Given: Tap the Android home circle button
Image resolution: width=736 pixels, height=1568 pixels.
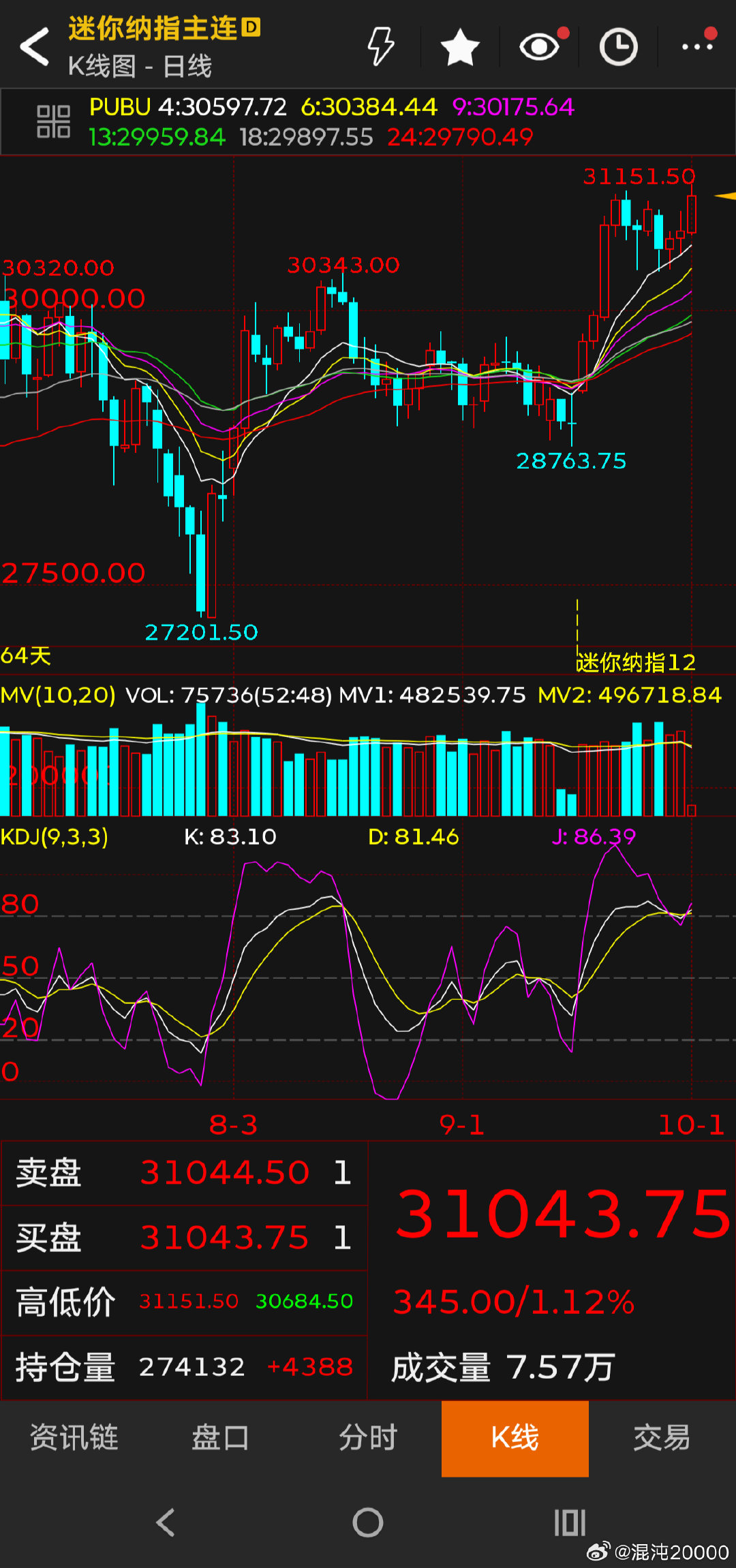Looking at the screenshot, I should coord(368,1522).
